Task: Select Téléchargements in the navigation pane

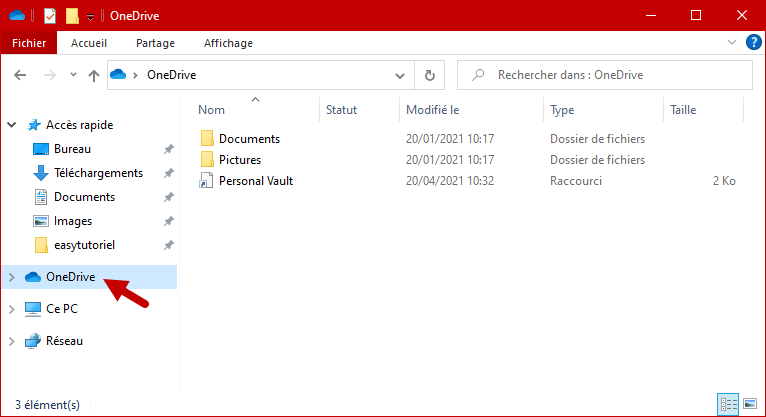Action: point(98,173)
